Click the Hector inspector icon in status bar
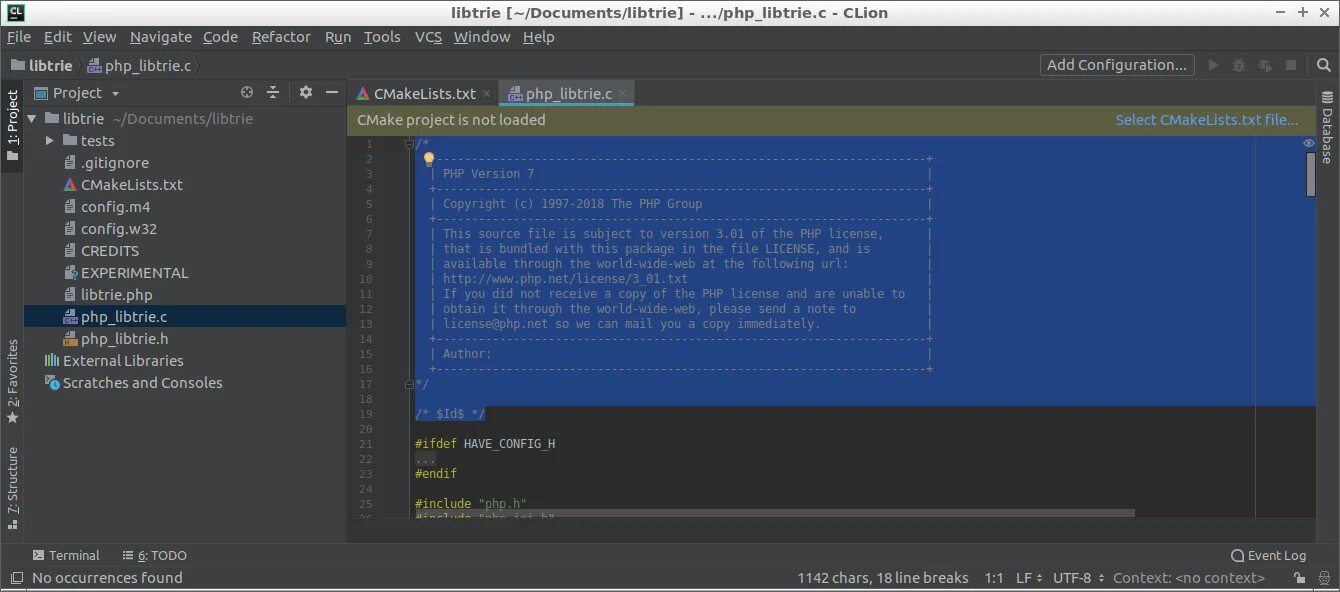 tap(1324, 578)
